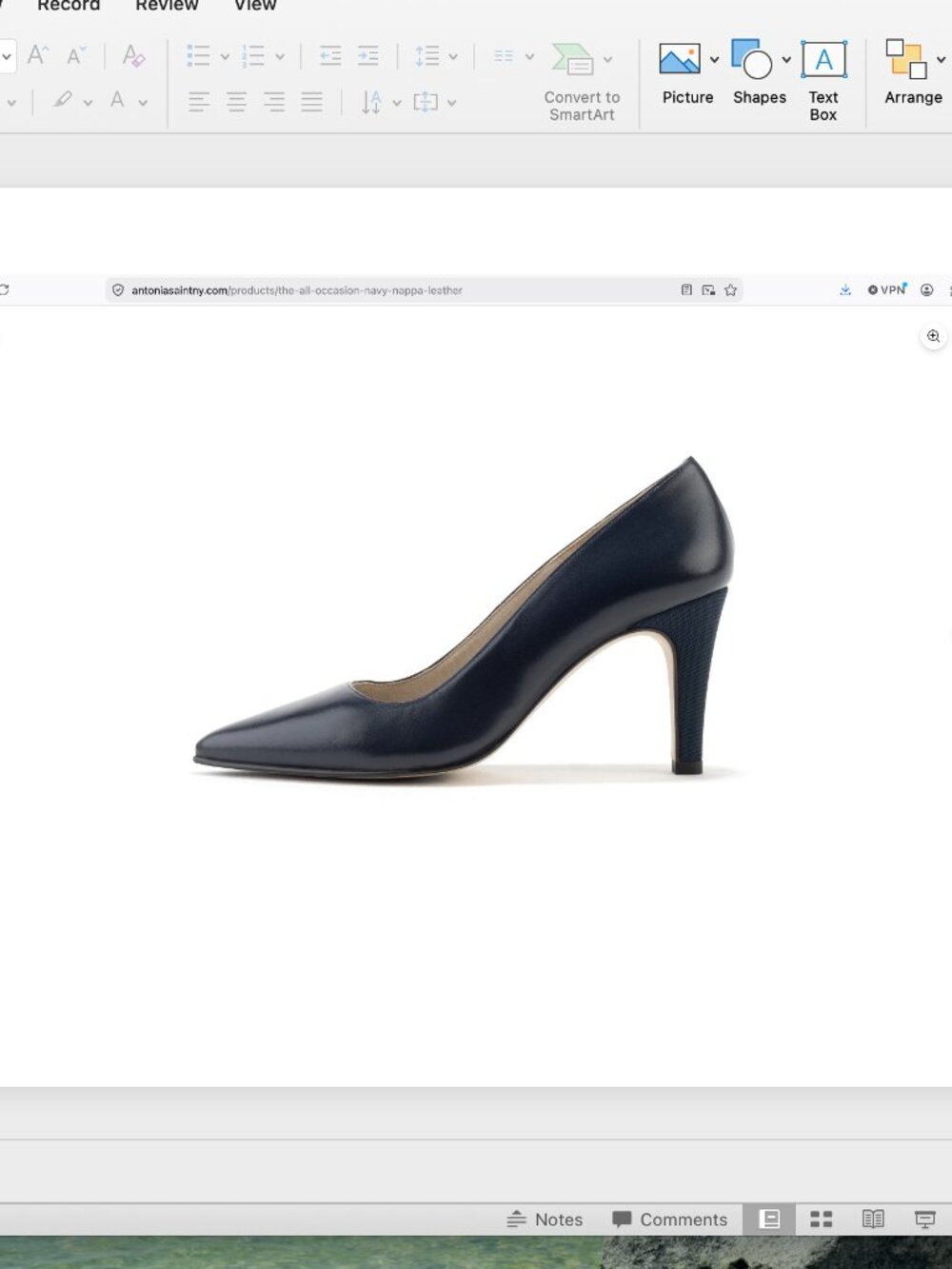This screenshot has width=952, height=1269.
Task: Open font color dropdown arrow
Action: (143, 103)
